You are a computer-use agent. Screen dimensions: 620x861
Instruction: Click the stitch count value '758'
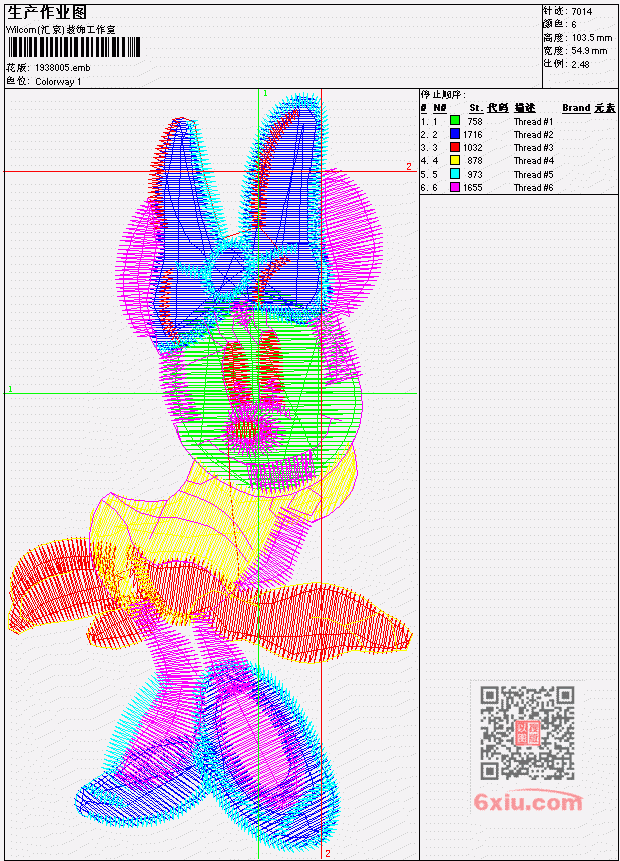click(475, 121)
